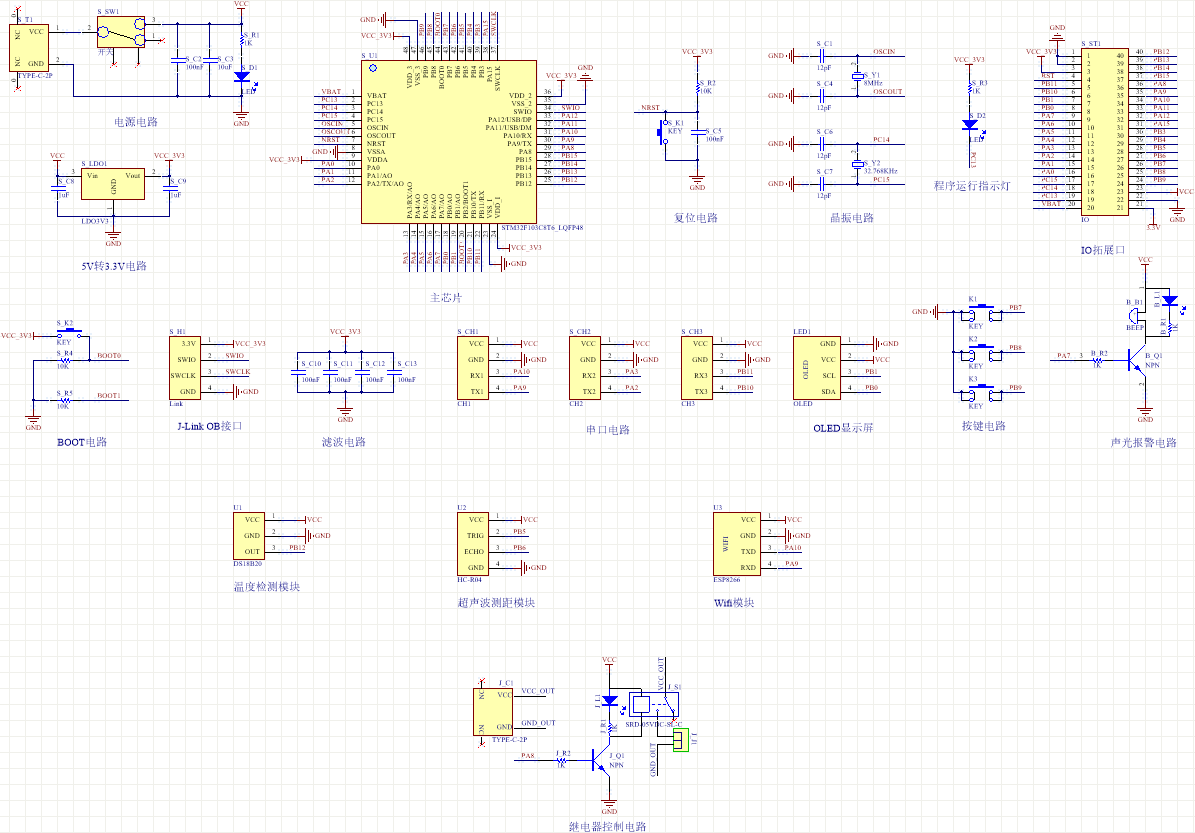Screen dimensions: 1195x833
Task: Click the S_SW1 power switch component
Action: click(121, 32)
